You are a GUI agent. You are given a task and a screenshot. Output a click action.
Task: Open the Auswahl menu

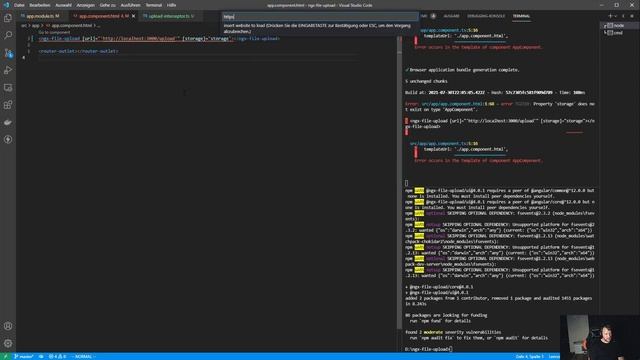(63, 5)
